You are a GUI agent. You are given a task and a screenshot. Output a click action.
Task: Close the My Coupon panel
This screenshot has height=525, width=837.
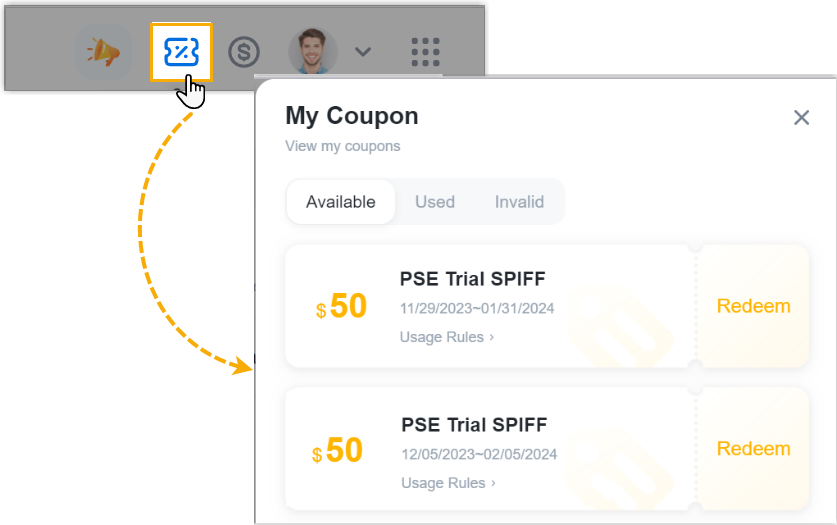coord(801,118)
